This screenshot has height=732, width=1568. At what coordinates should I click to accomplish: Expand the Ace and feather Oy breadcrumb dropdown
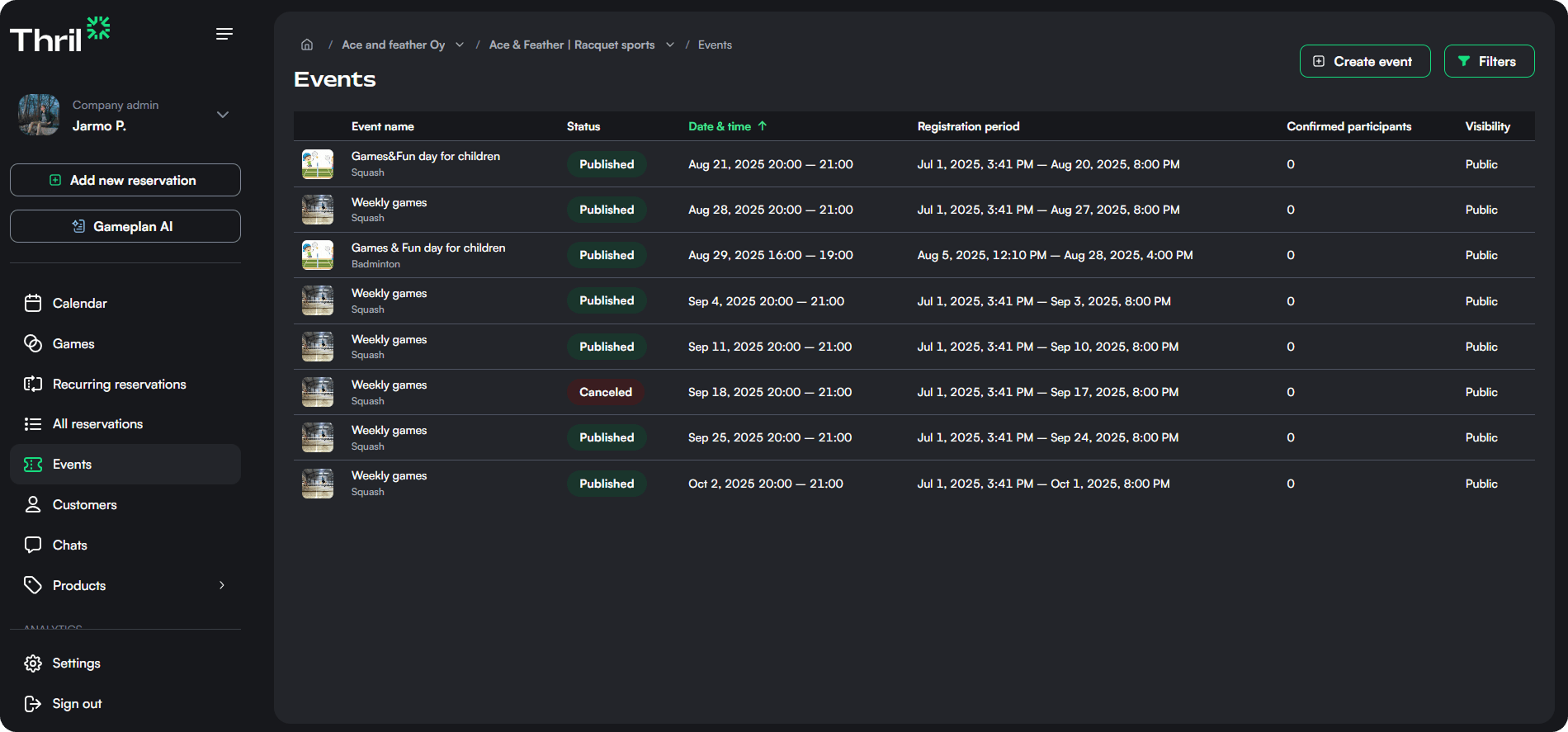(x=460, y=45)
